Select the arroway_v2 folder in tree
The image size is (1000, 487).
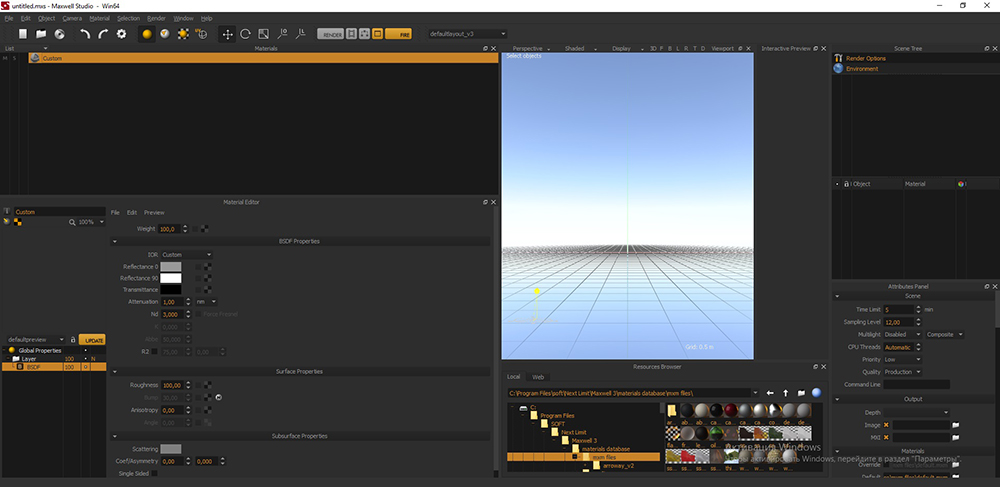click(x=619, y=466)
